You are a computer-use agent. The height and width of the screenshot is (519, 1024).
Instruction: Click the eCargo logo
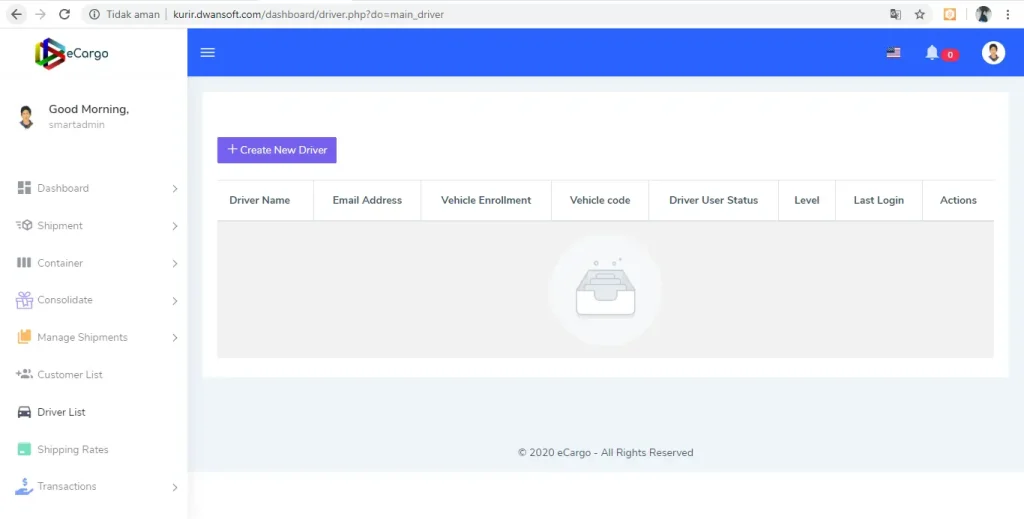click(72, 54)
